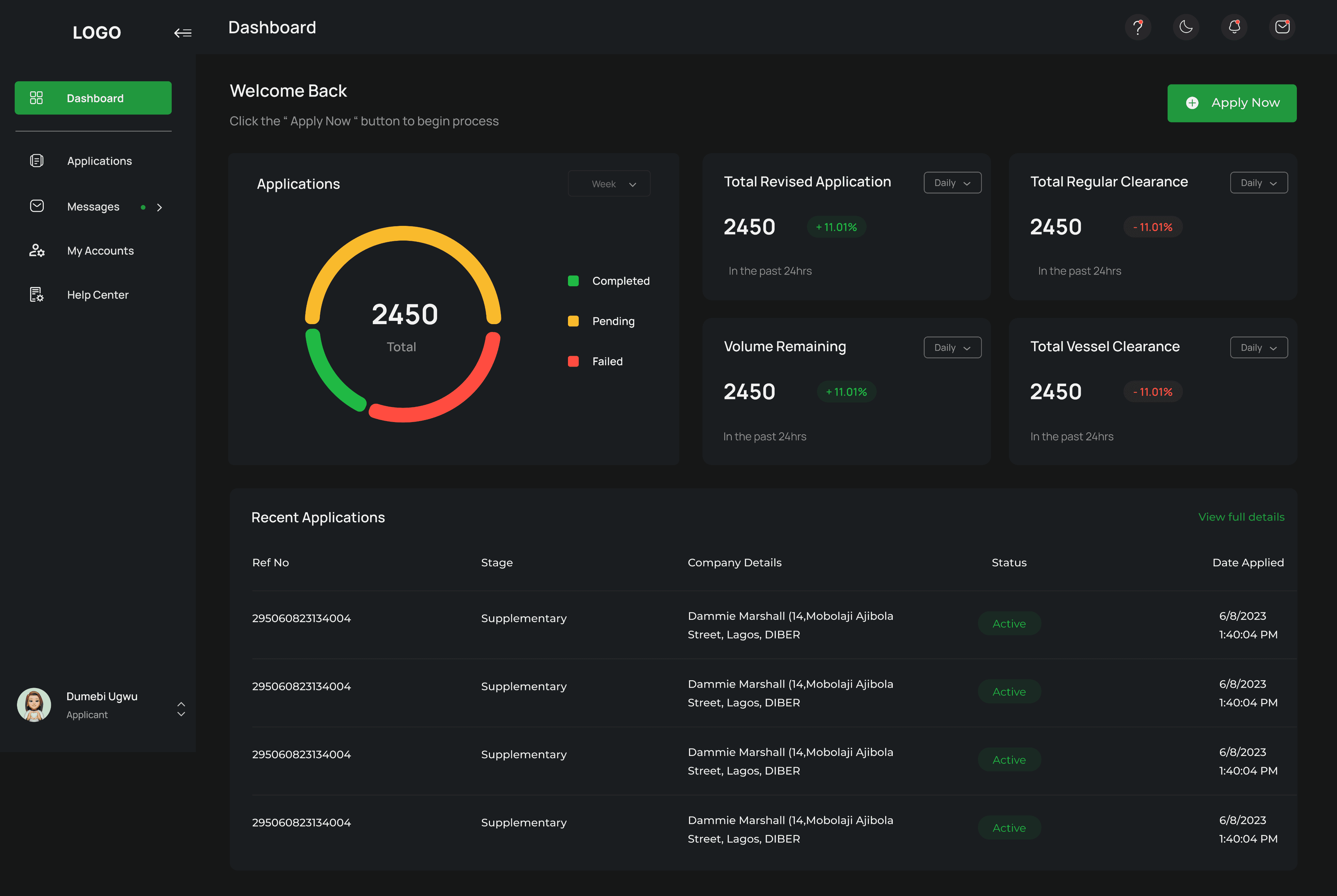Toggle the red Failed legend swatch
1337x896 pixels.
point(573,362)
